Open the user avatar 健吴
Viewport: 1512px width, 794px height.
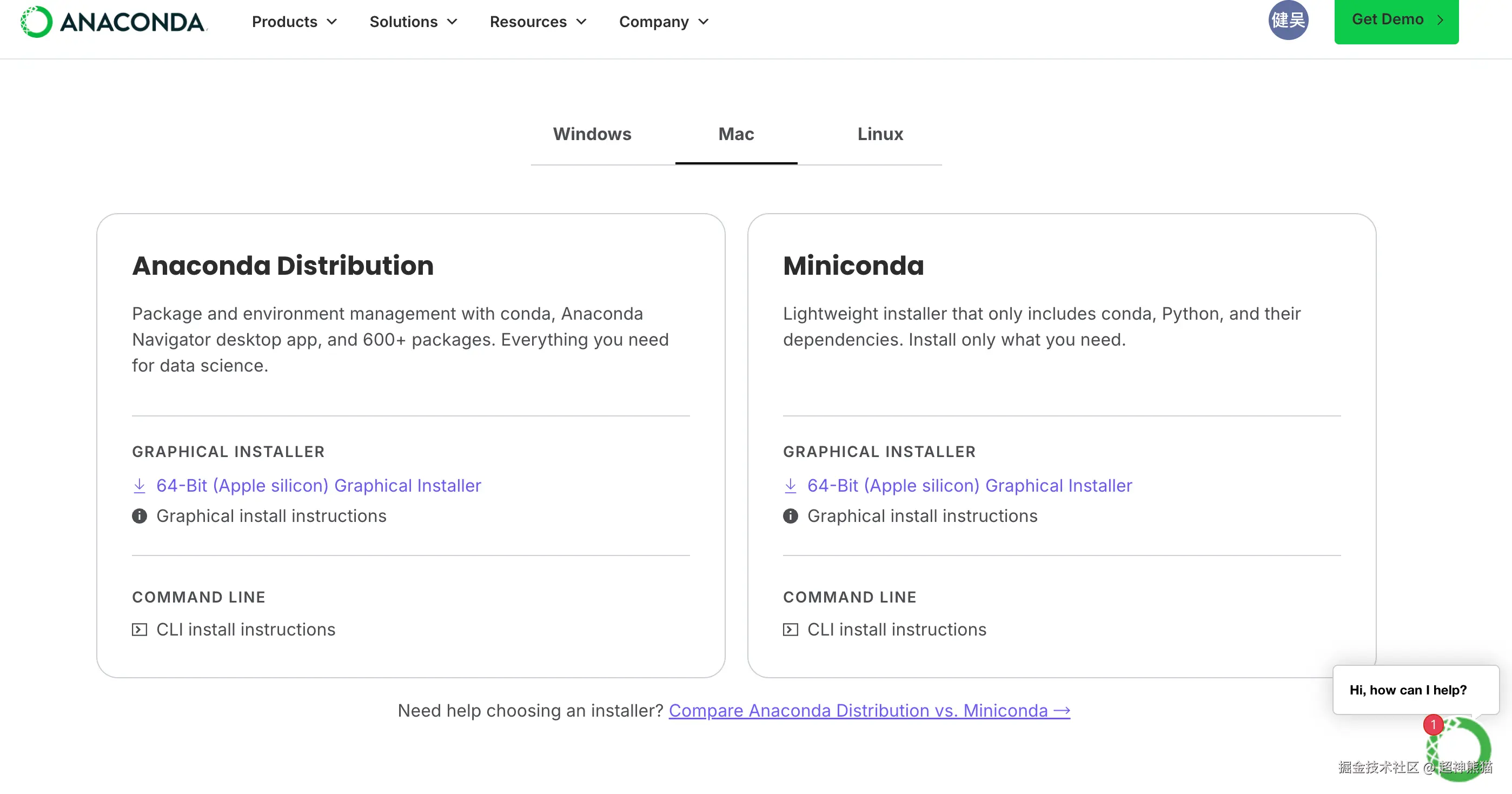click(1288, 20)
